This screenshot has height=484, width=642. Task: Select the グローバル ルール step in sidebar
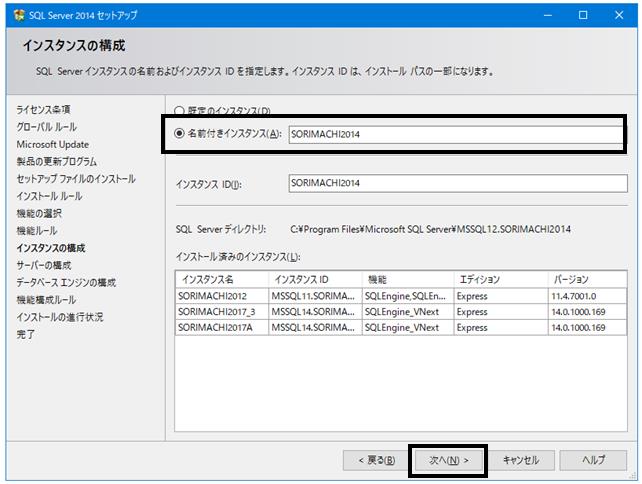click(x=47, y=127)
